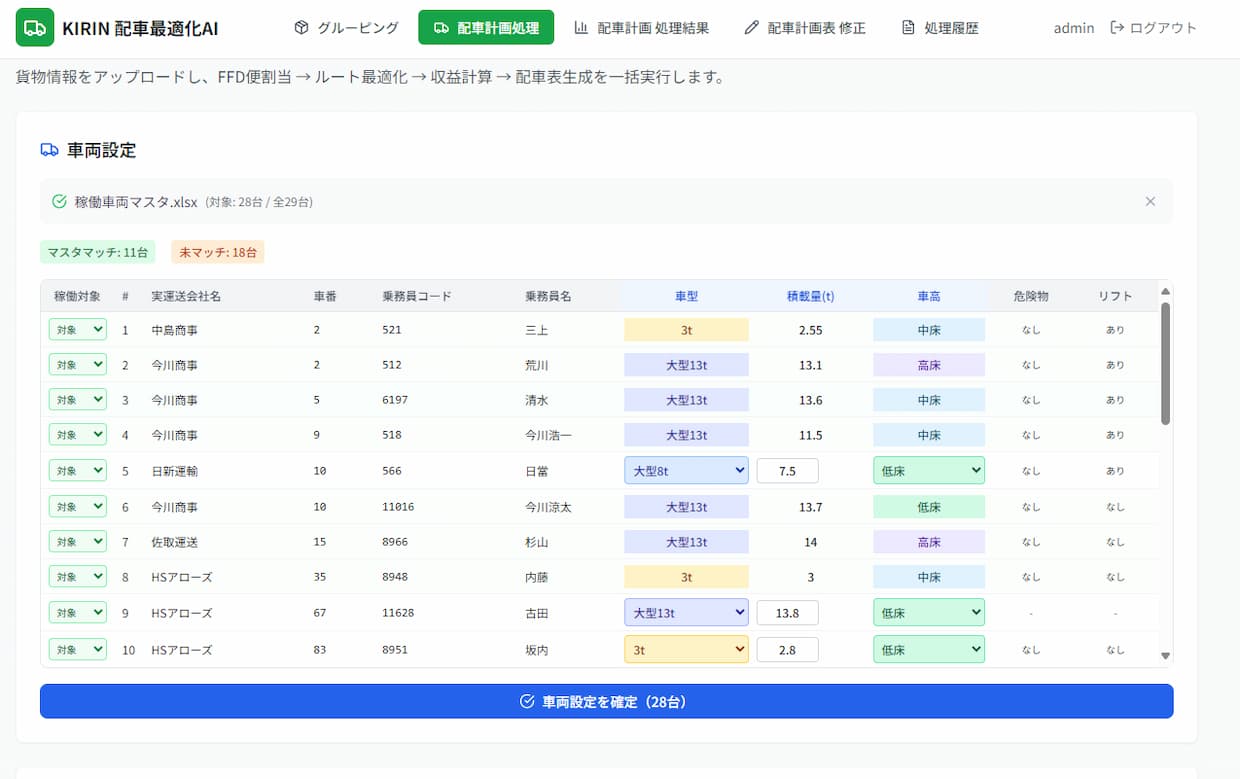1240x779 pixels.
Task: Switch to 配車計画 処理結果 tab
Action: click(641, 28)
